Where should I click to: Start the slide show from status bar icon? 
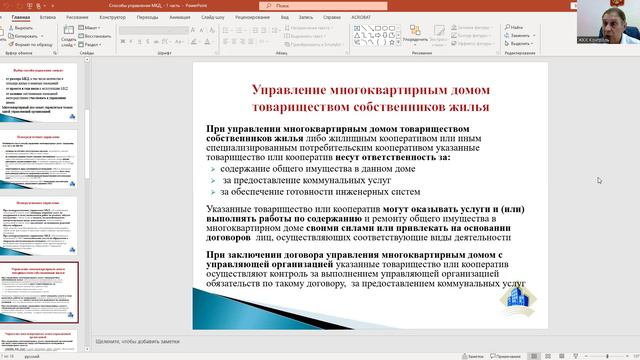tap(576, 356)
